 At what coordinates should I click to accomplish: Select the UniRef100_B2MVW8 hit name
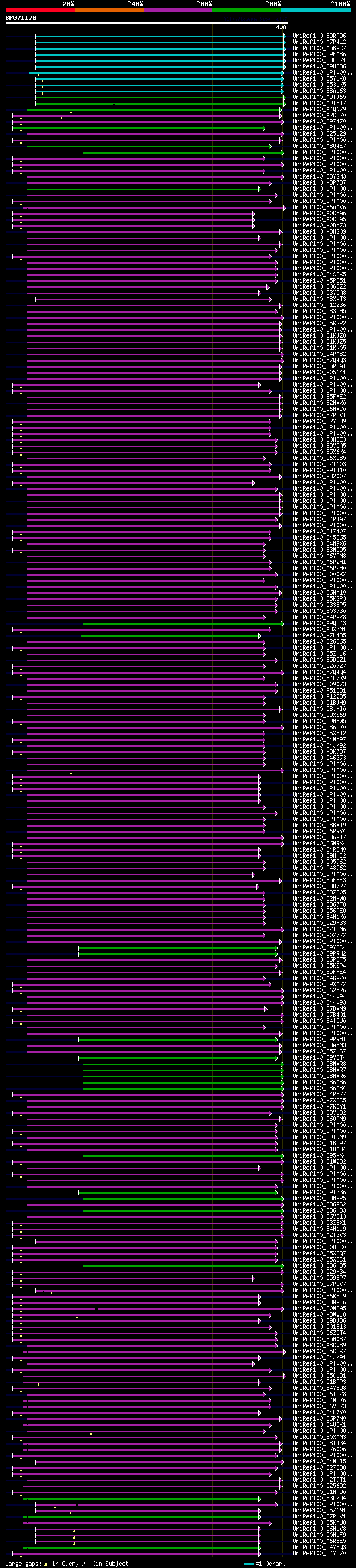(x=319, y=898)
